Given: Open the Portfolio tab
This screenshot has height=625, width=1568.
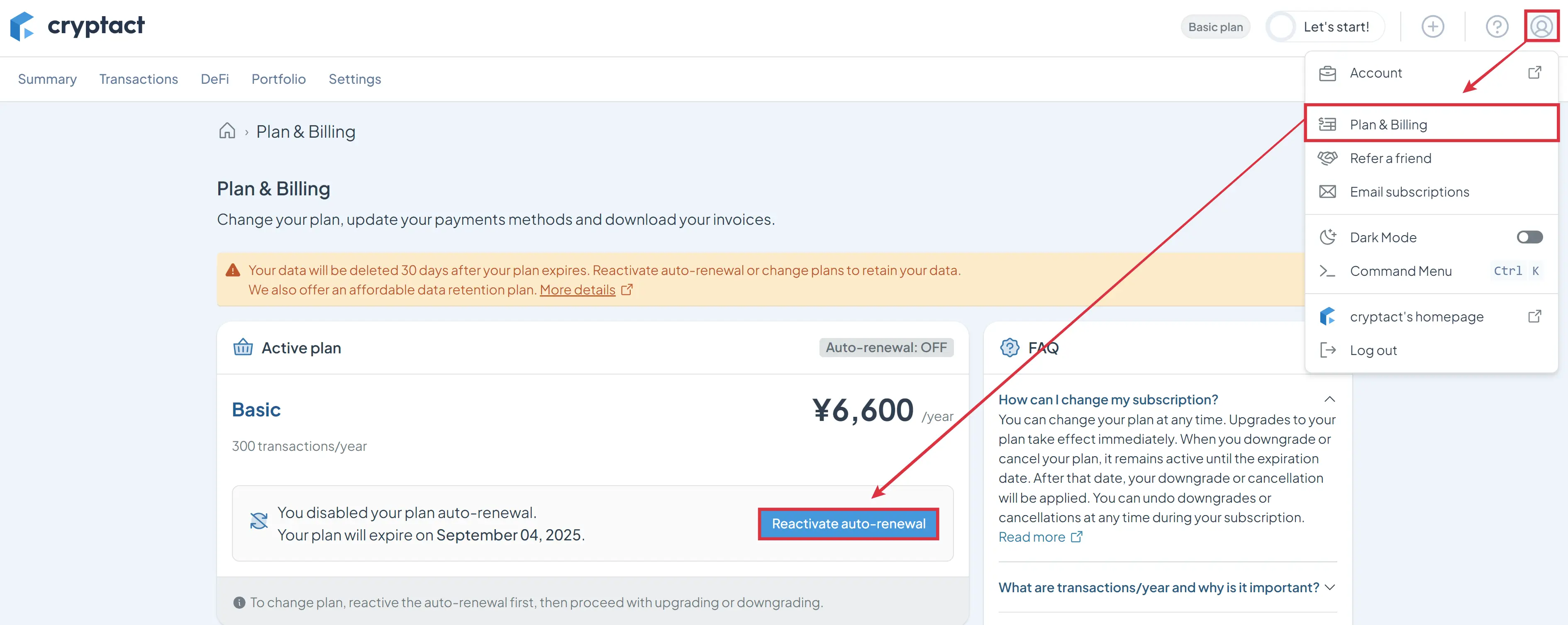Looking at the screenshot, I should click(279, 79).
